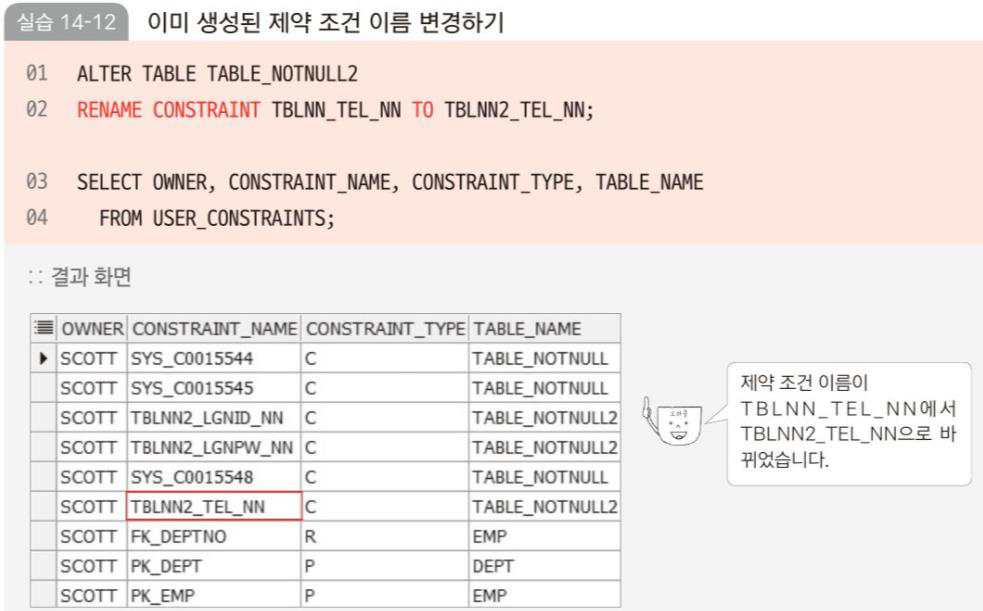The image size is (983, 611).
Task: Click constraint type C in SYS_C0015544 row
Action: (385, 358)
